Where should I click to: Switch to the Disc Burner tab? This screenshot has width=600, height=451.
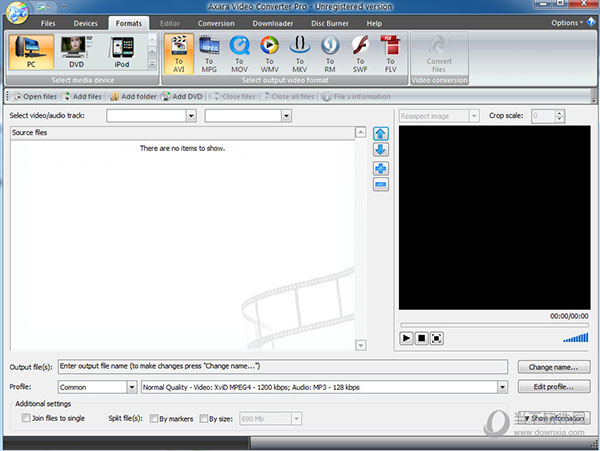[329, 23]
